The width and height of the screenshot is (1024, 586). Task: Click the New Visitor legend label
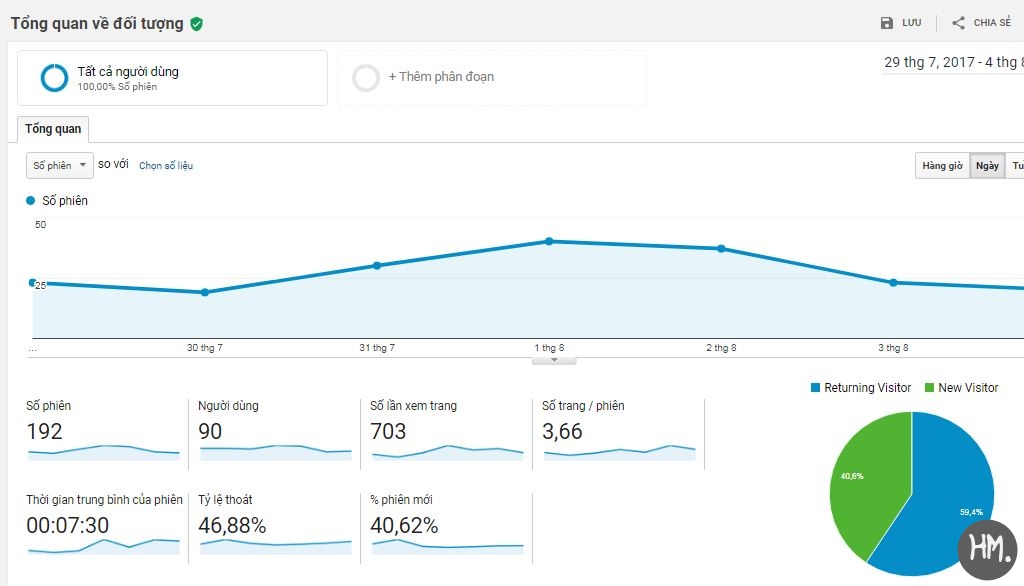(968, 387)
